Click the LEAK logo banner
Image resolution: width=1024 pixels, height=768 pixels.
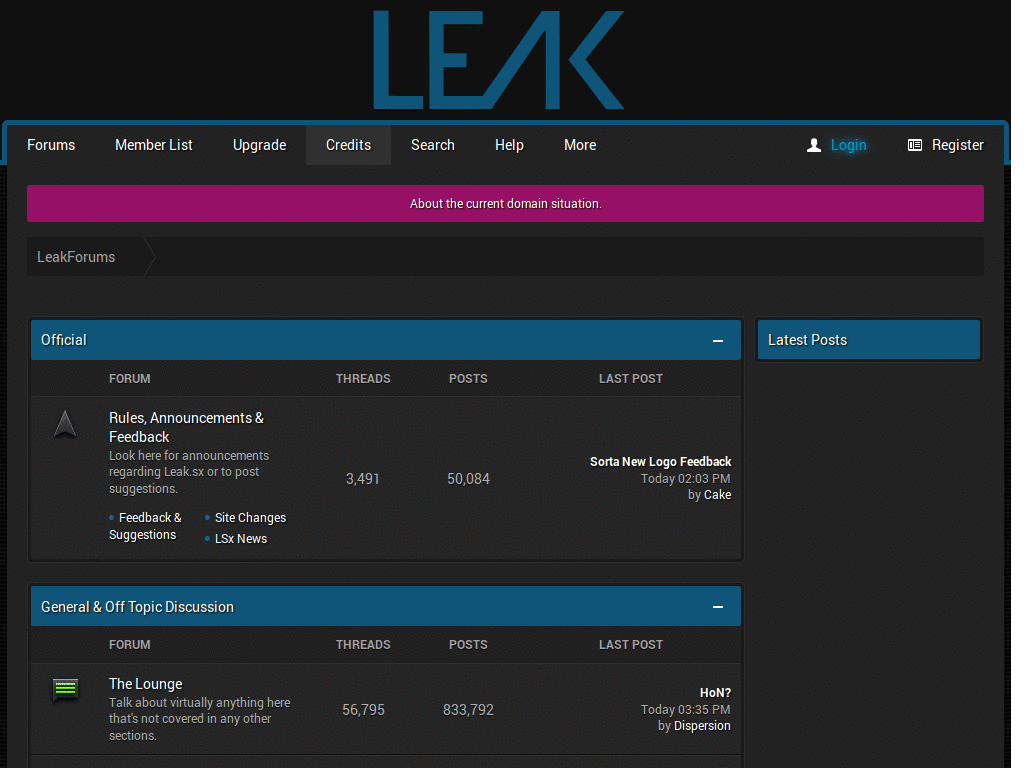click(x=498, y=59)
